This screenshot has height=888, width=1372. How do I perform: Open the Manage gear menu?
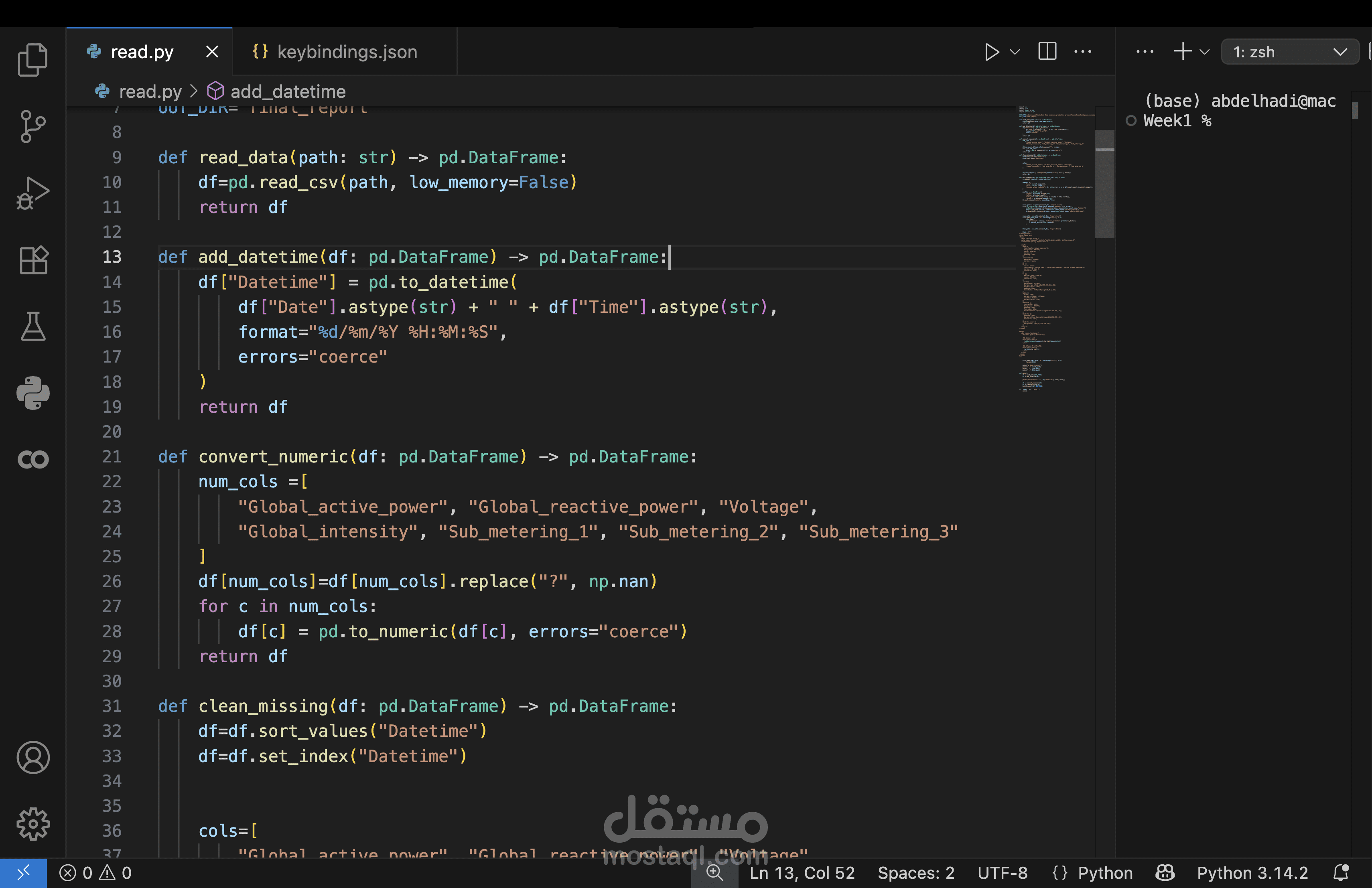pos(33,823)
